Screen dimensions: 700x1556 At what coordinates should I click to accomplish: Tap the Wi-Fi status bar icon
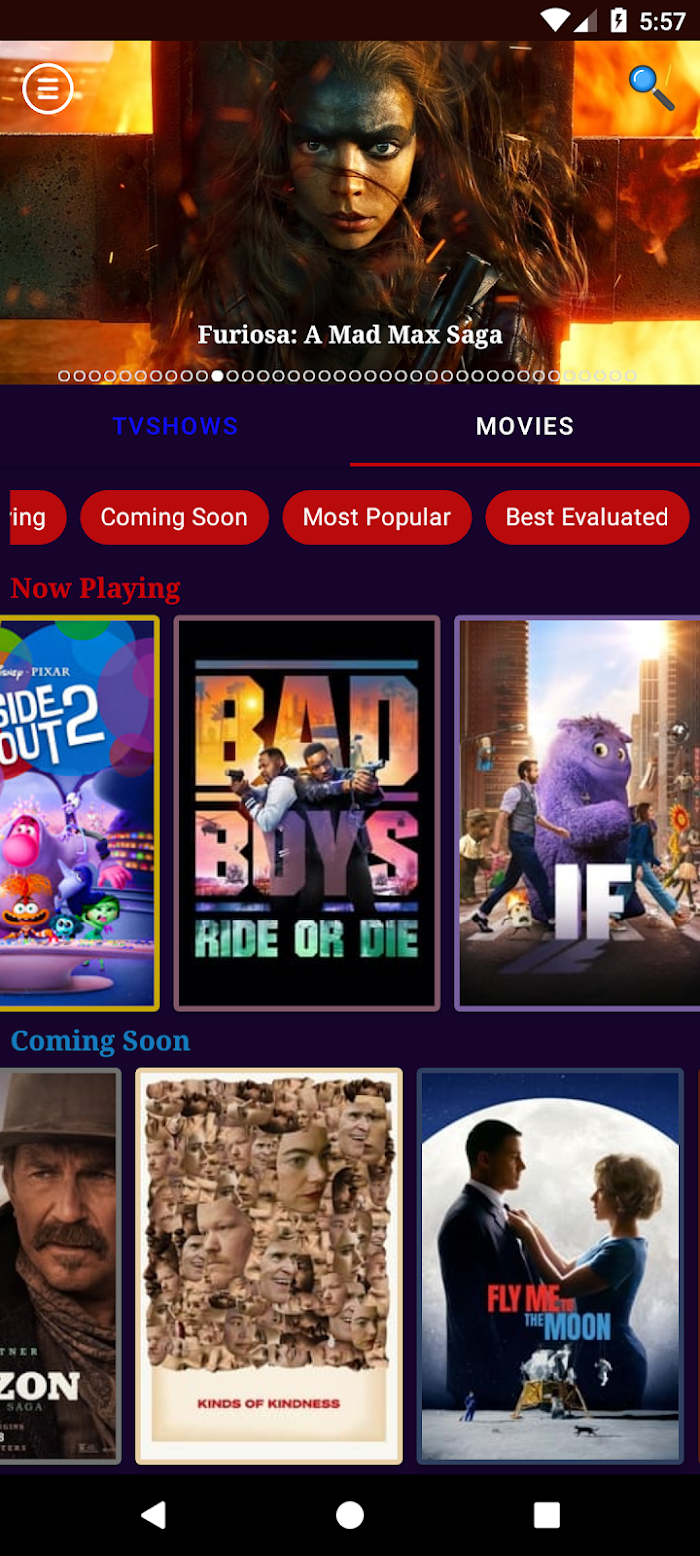tap(554, 20)
